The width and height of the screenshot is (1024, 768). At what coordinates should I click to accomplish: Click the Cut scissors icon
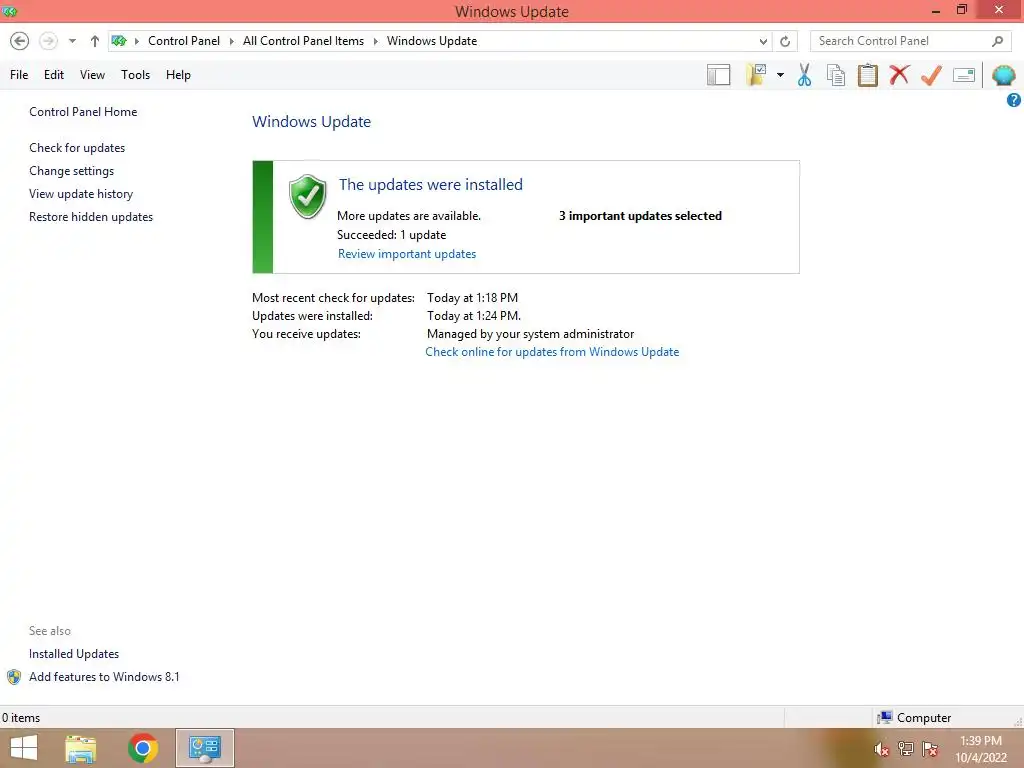[x=805, y=75]
